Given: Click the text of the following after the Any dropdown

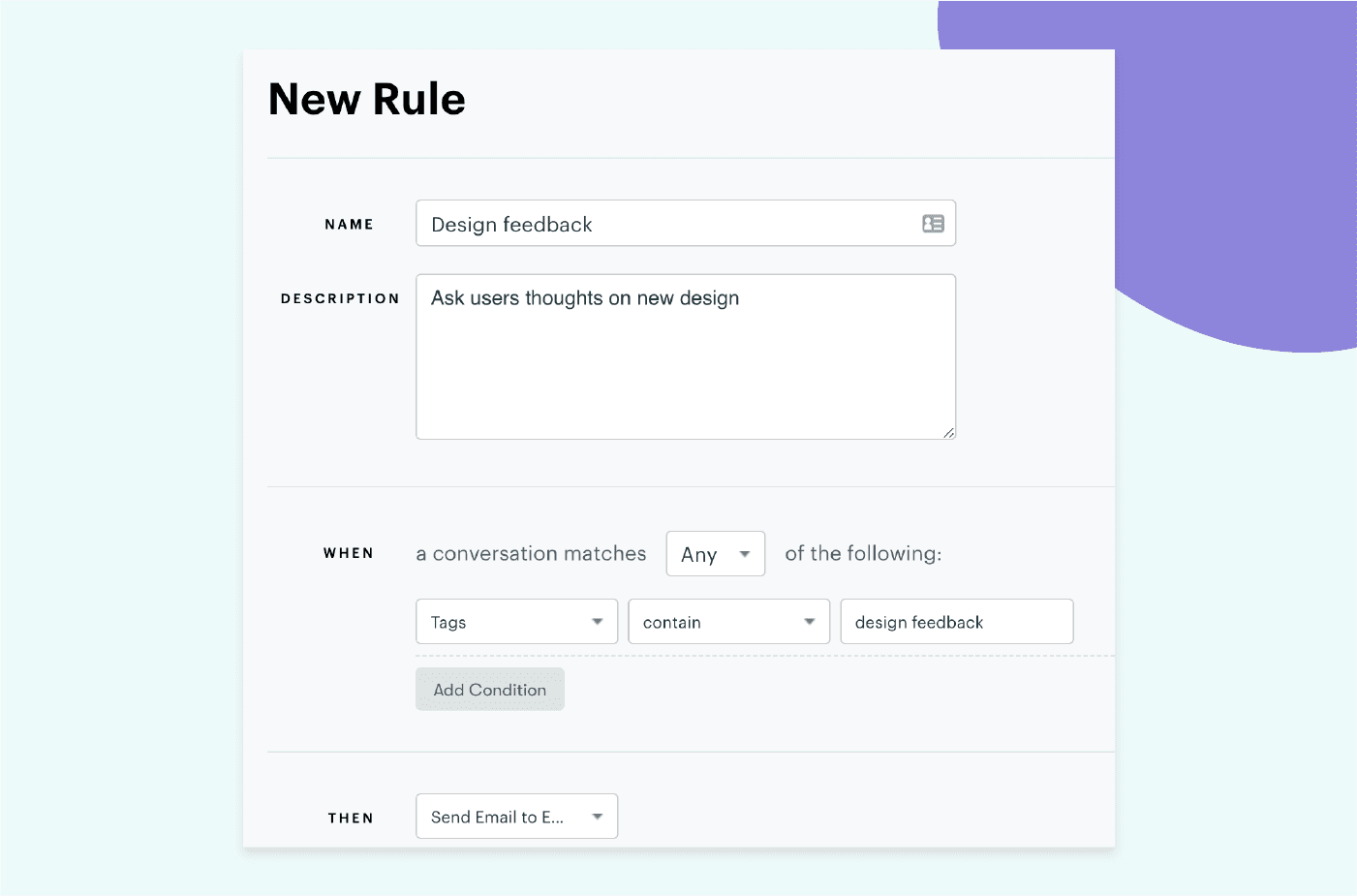Looking at the screenshot, I should [x=862, y=553].
